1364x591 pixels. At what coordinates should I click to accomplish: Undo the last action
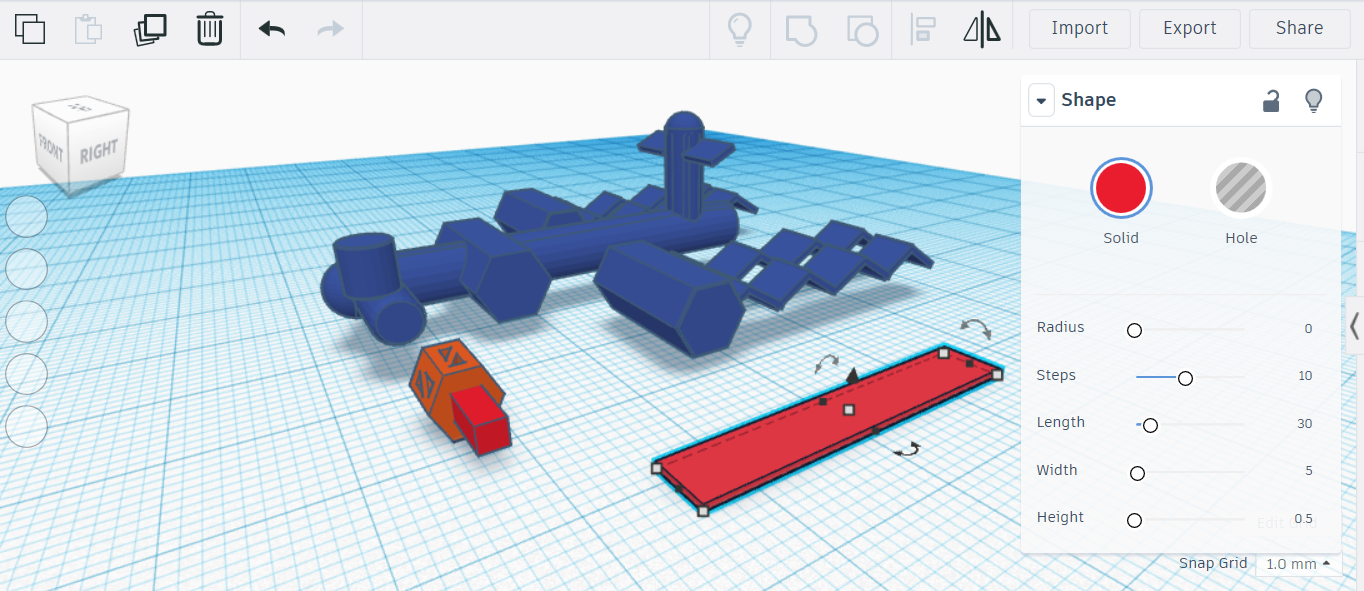click(x=272, y=29)
